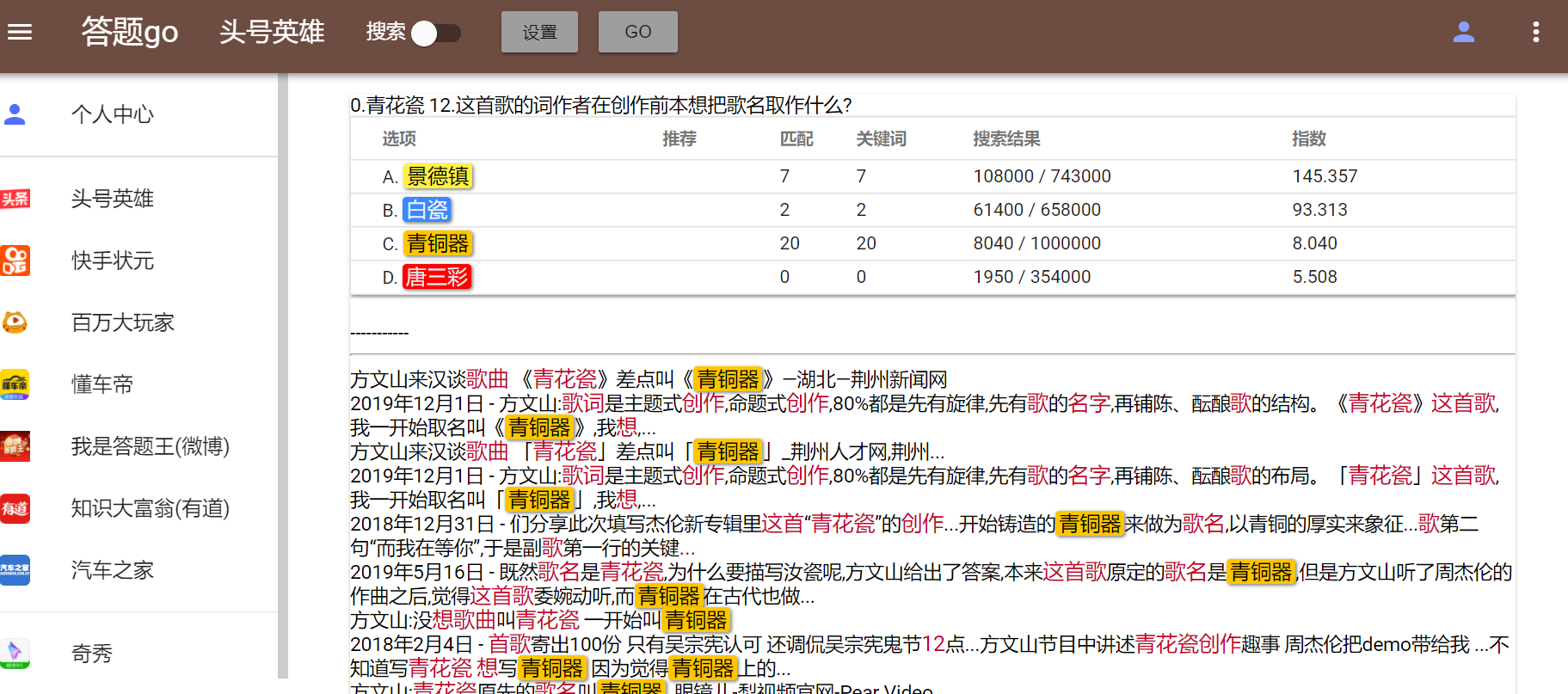Click the 搜索结果 column header
The height and width of the screenshot is (694, 1568).
tap(1007, 138)
